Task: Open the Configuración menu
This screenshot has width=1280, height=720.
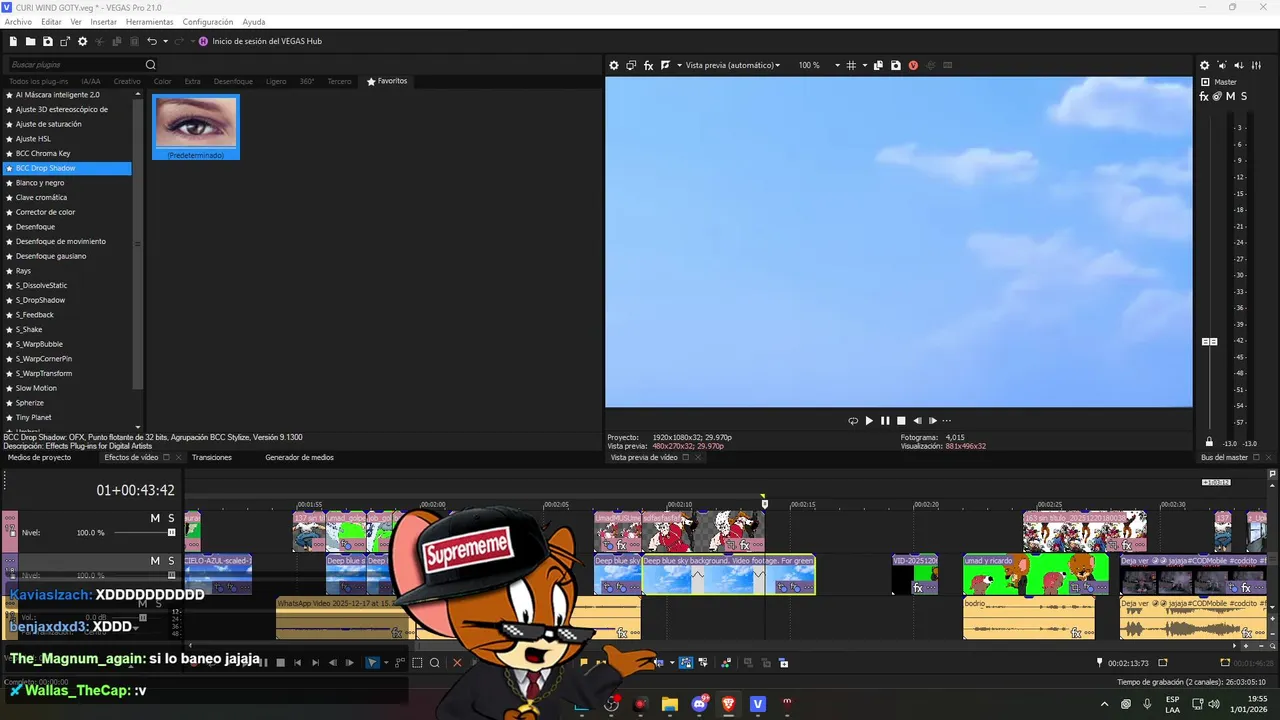Action: pyautogui.click(x=208, y=22)
